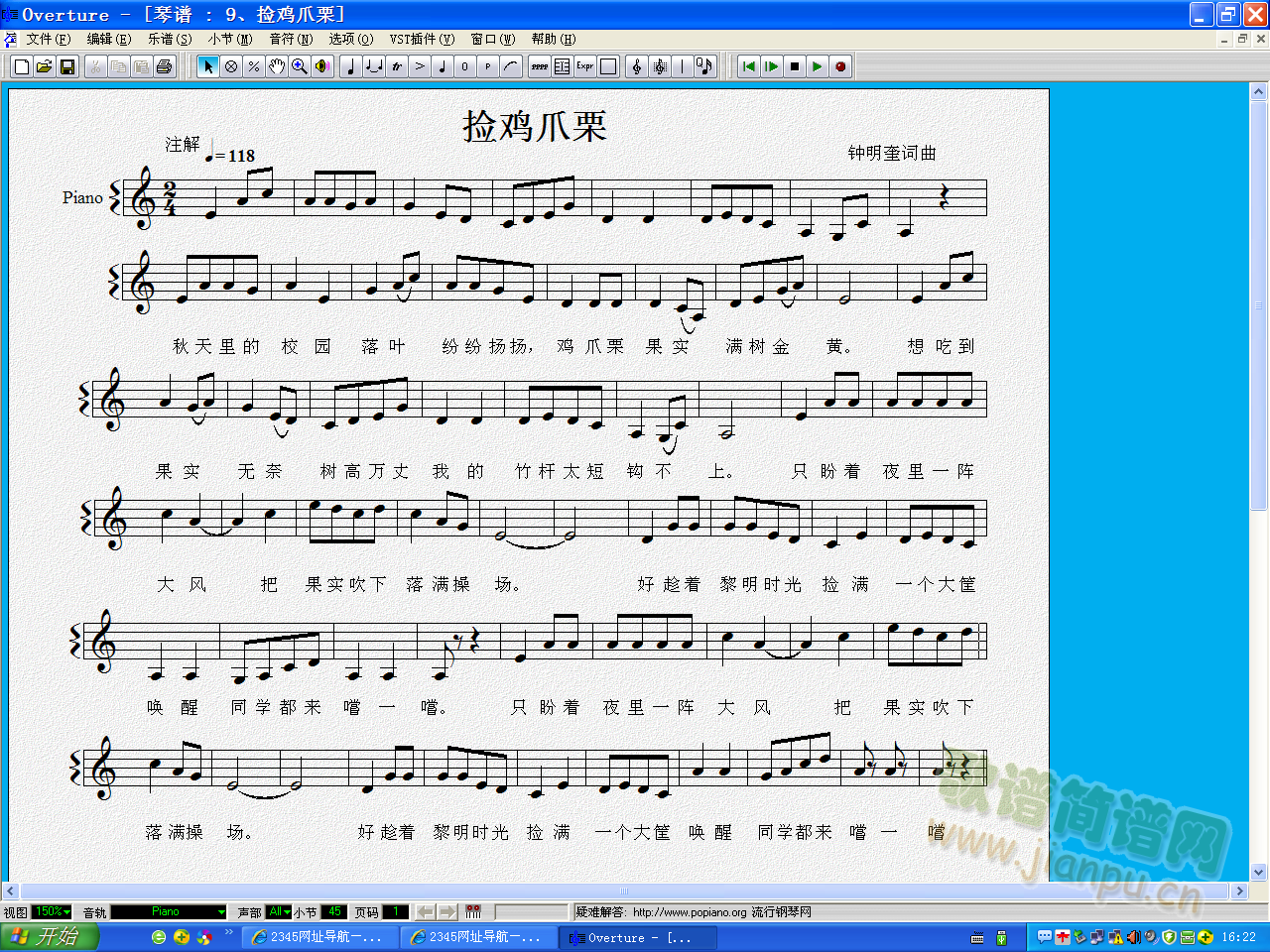Open the trill ornaments palette
1270x952 pixels.
[x=397, y=66]
